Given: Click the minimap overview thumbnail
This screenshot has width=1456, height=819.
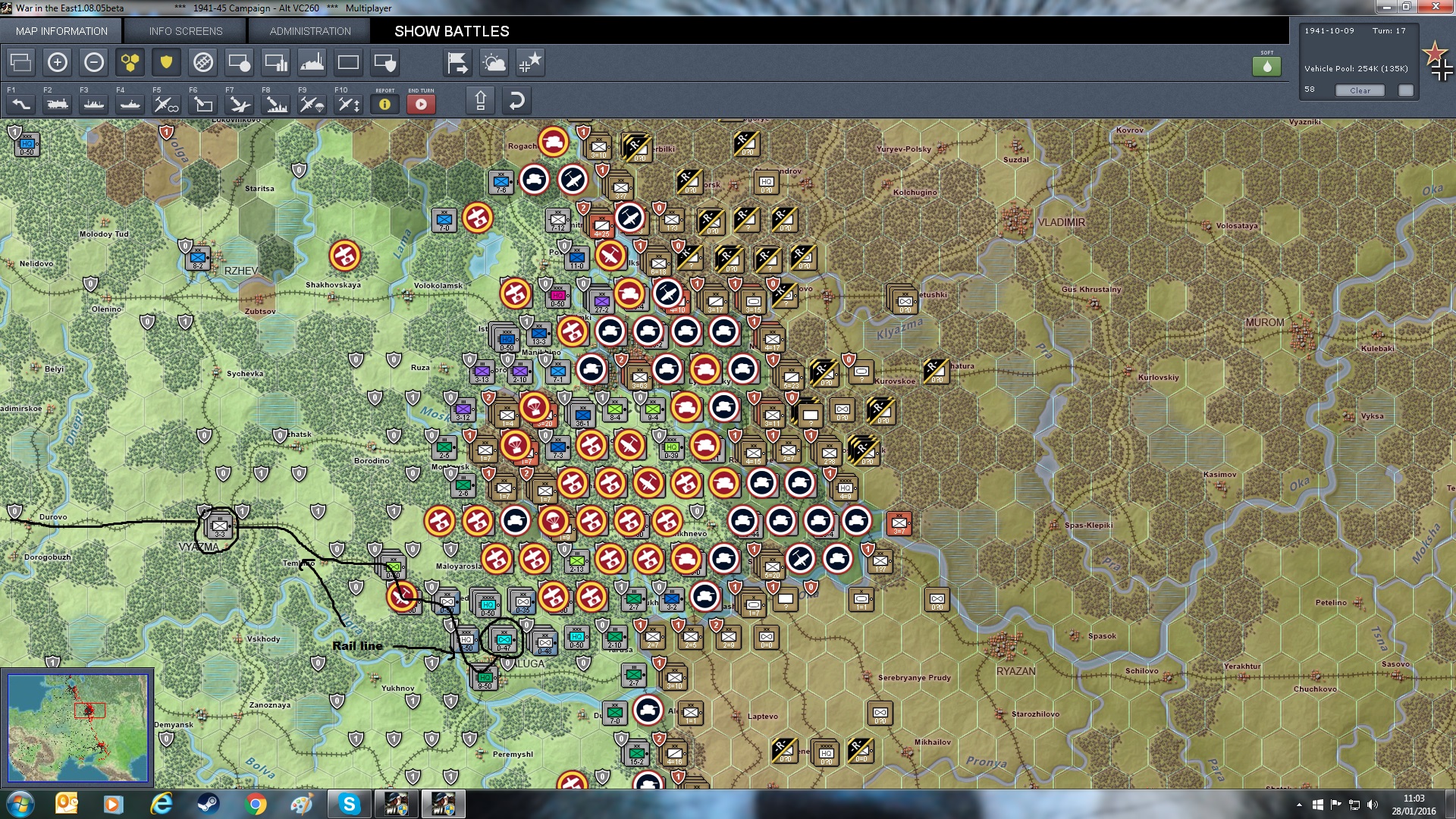Looking at the screenshot, I should pyautogui.click(x=77, y=727).
